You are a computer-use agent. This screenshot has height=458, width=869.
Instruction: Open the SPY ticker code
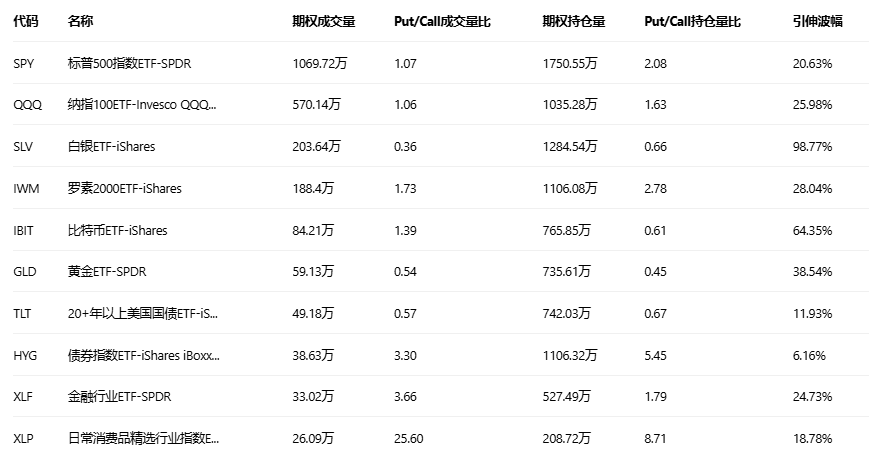pyautogui.click(x=24, y=63)
